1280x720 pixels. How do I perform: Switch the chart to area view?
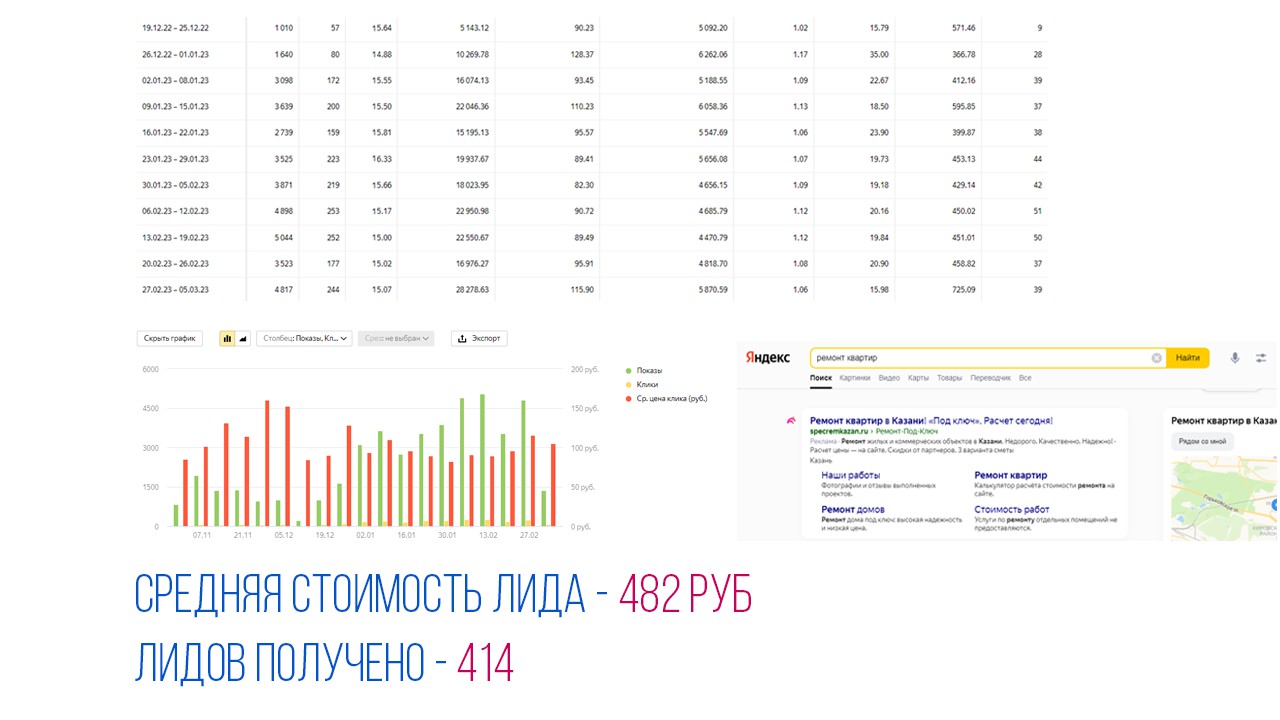[243, 339]
